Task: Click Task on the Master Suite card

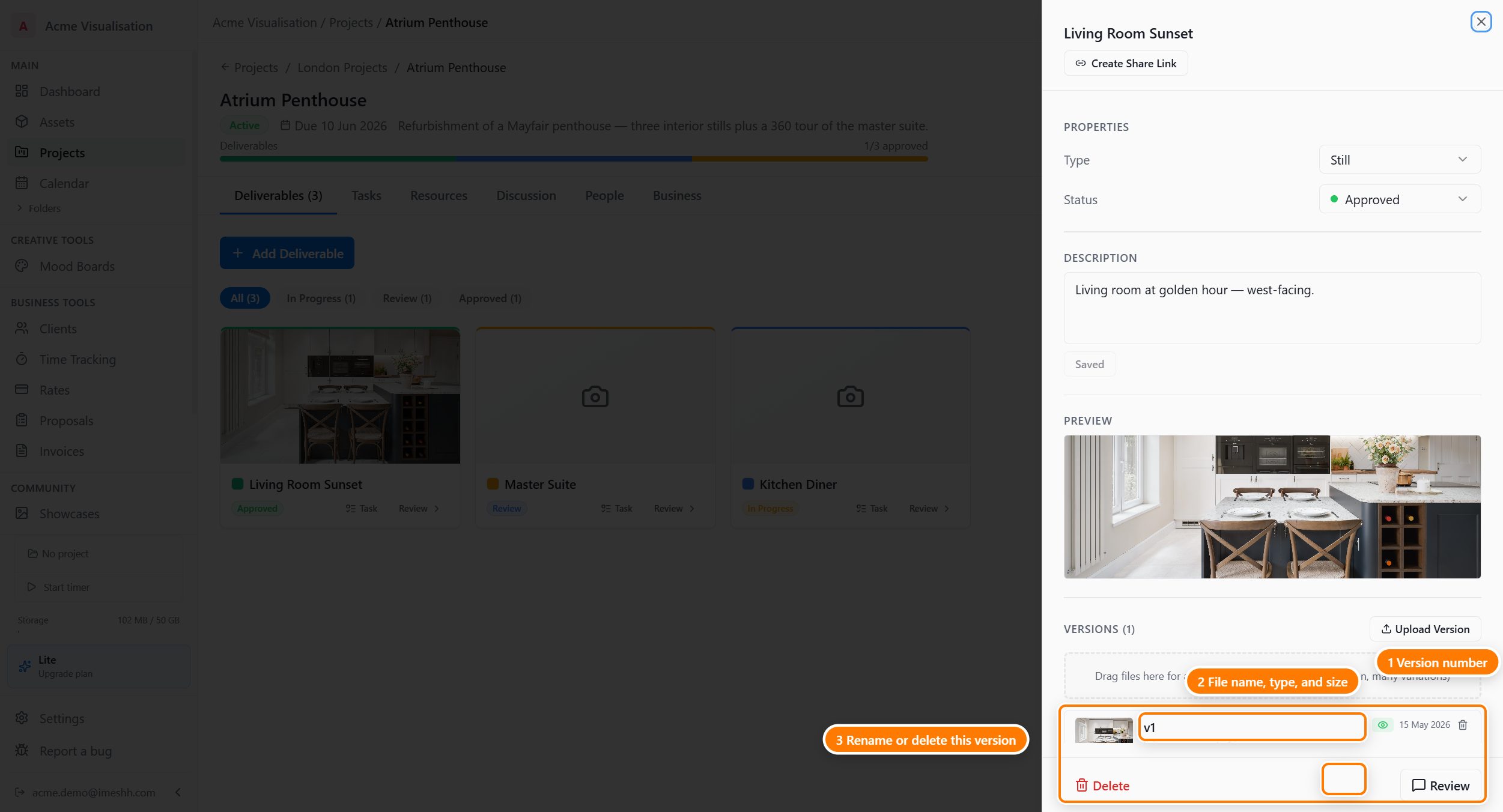Action: tap(616, 508)
